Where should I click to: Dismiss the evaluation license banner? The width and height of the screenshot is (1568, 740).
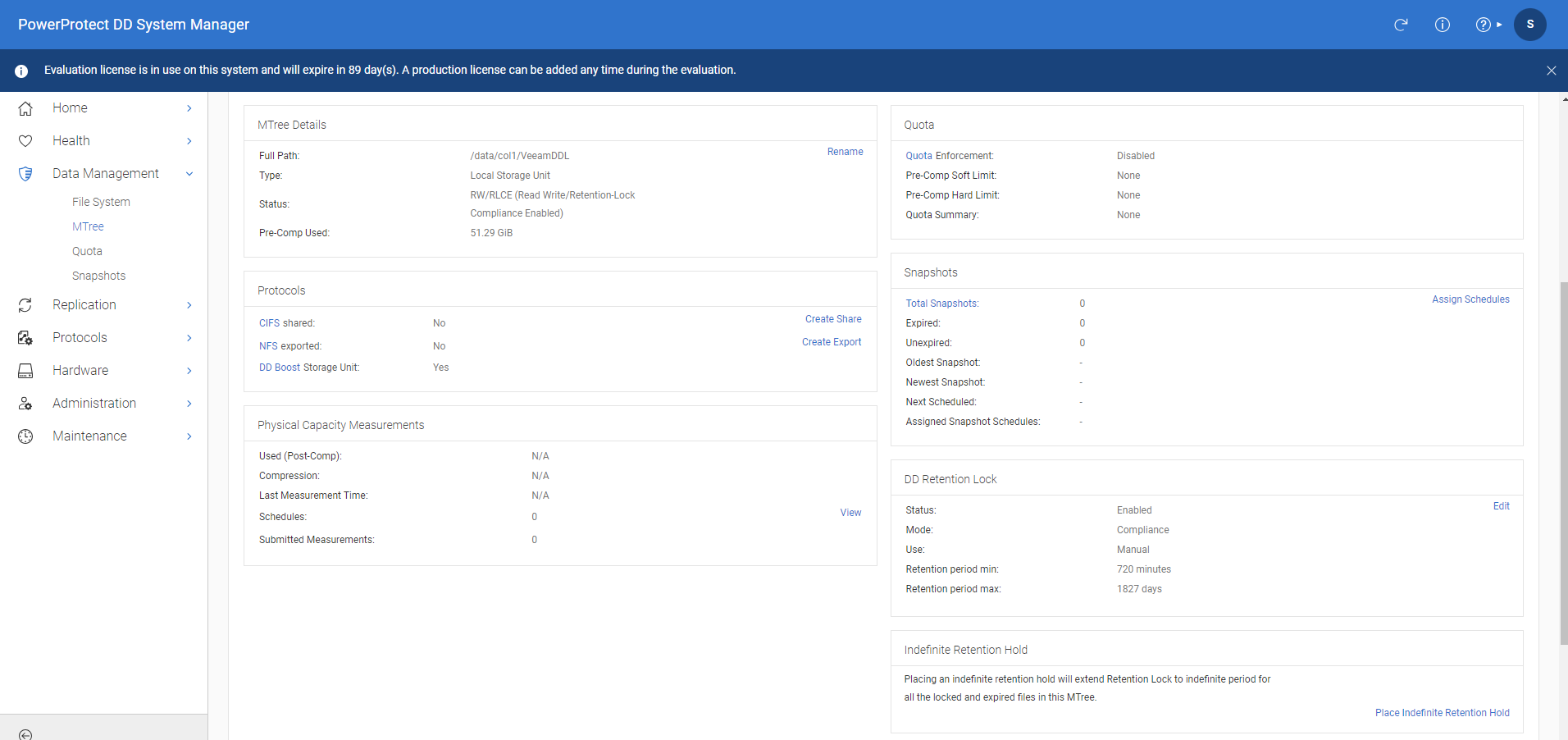click(x=1551, y=71)
